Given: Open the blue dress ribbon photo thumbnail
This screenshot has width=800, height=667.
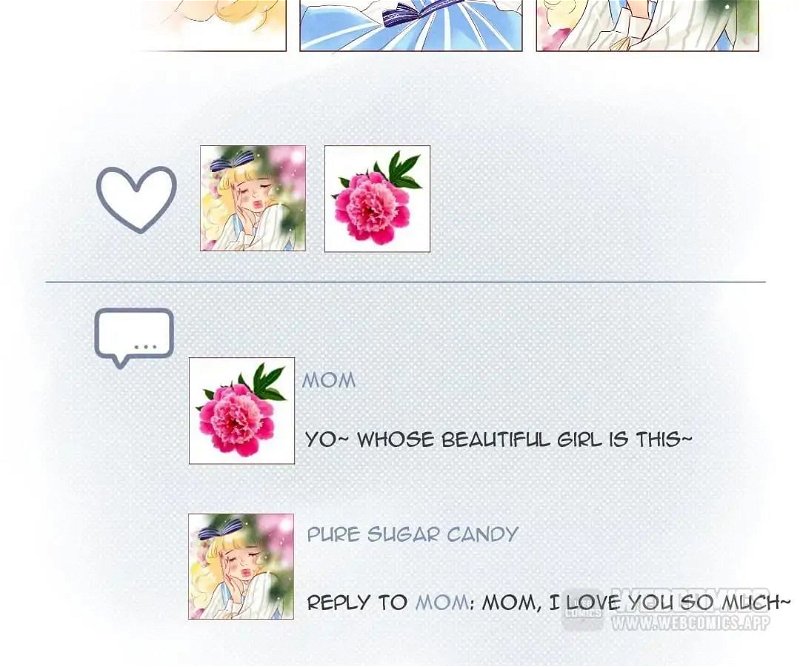Looking at the screenshot, I should [411, 24].
